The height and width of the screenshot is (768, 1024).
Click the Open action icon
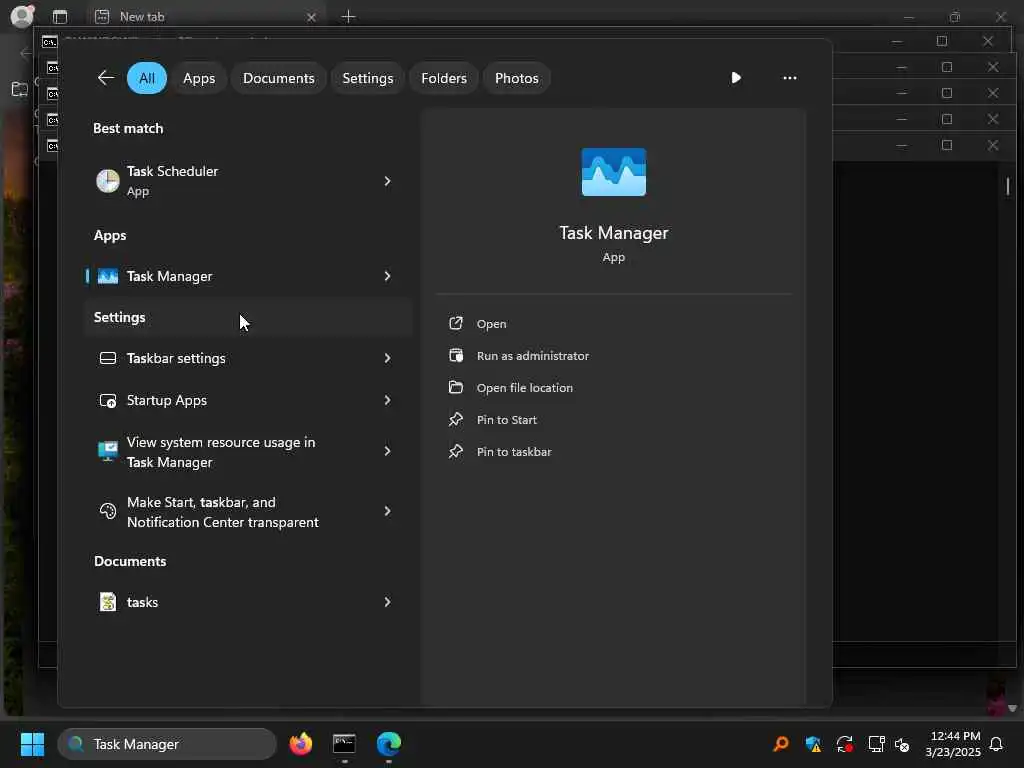456,323
